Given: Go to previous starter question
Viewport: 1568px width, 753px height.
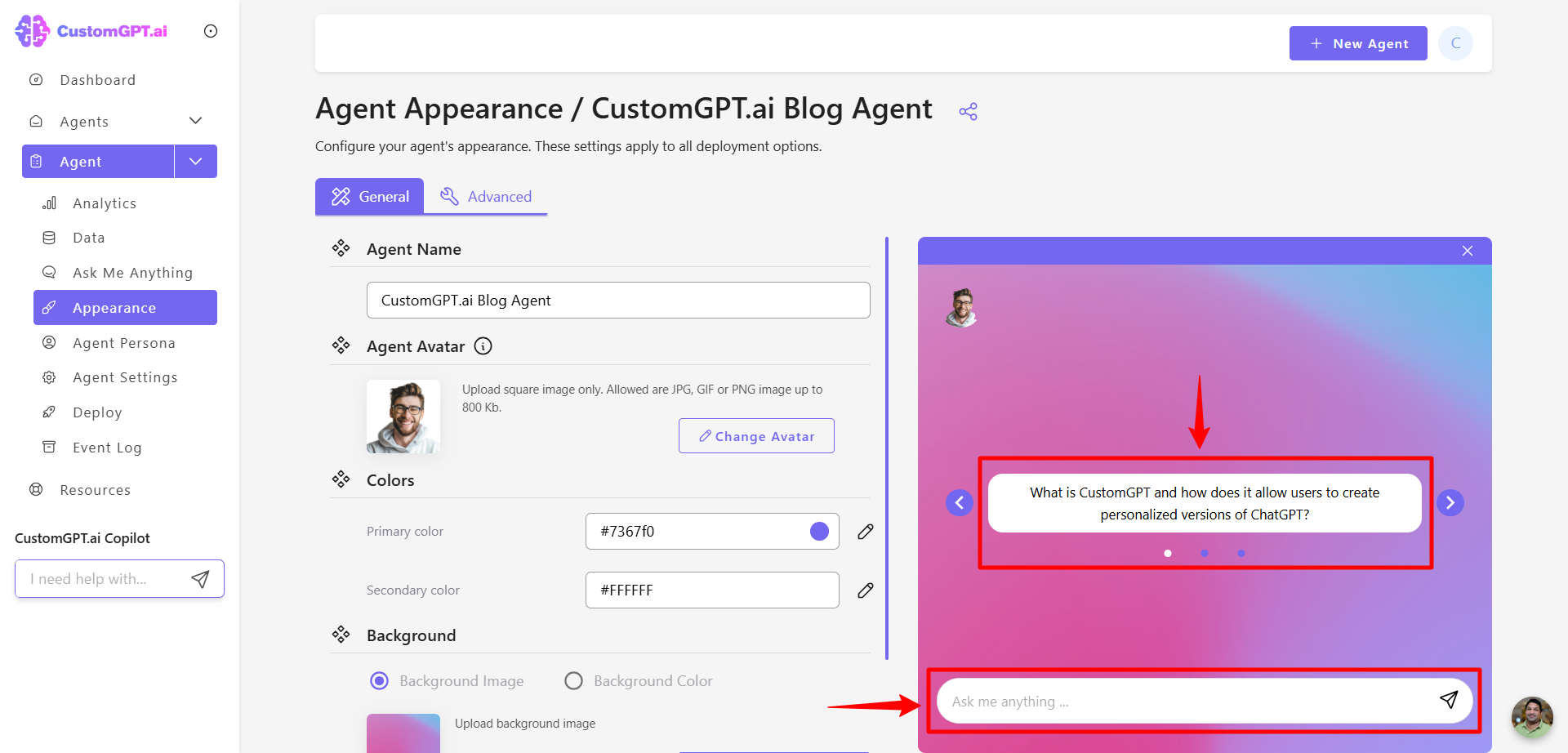Looking at the screenshot, I should [x=960, y=502].
